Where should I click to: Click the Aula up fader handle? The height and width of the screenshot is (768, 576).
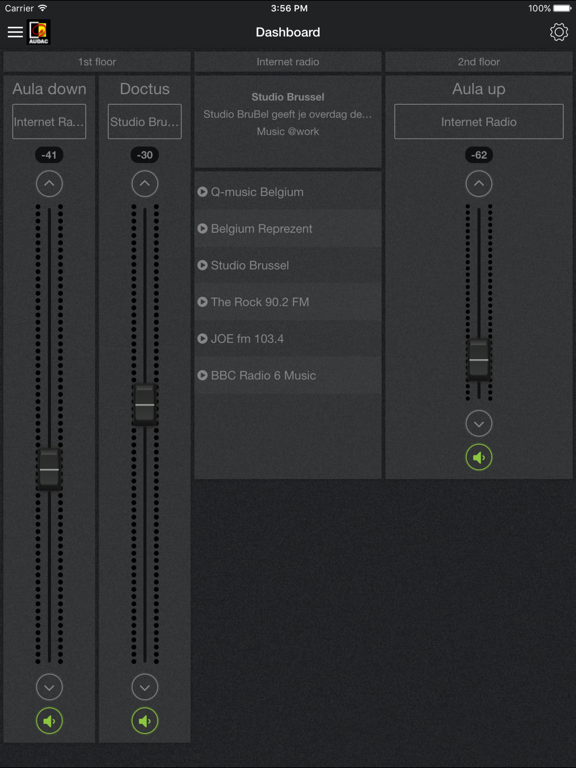click(x=479, y=360)
